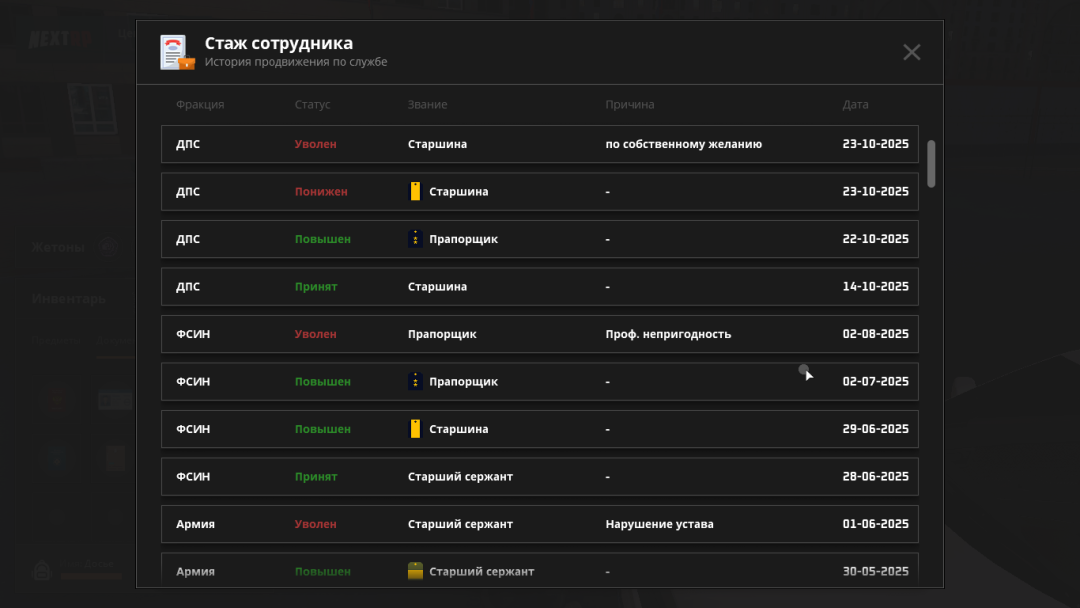Viewport: 1080px width, 608px height.
Task: Click Прапорщик rank insignia dated 22-10-2025
Action: pyautogui.click(x=415, y=239)
